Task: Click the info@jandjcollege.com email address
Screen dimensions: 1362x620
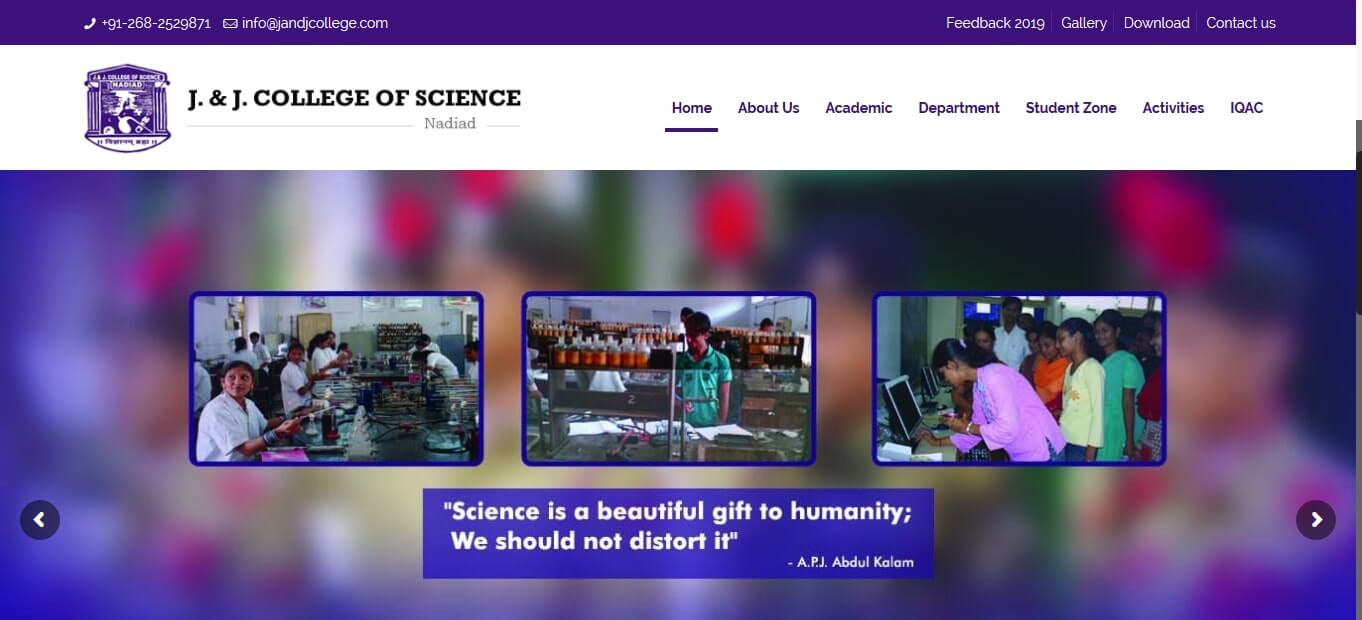Action: (315, 23)
